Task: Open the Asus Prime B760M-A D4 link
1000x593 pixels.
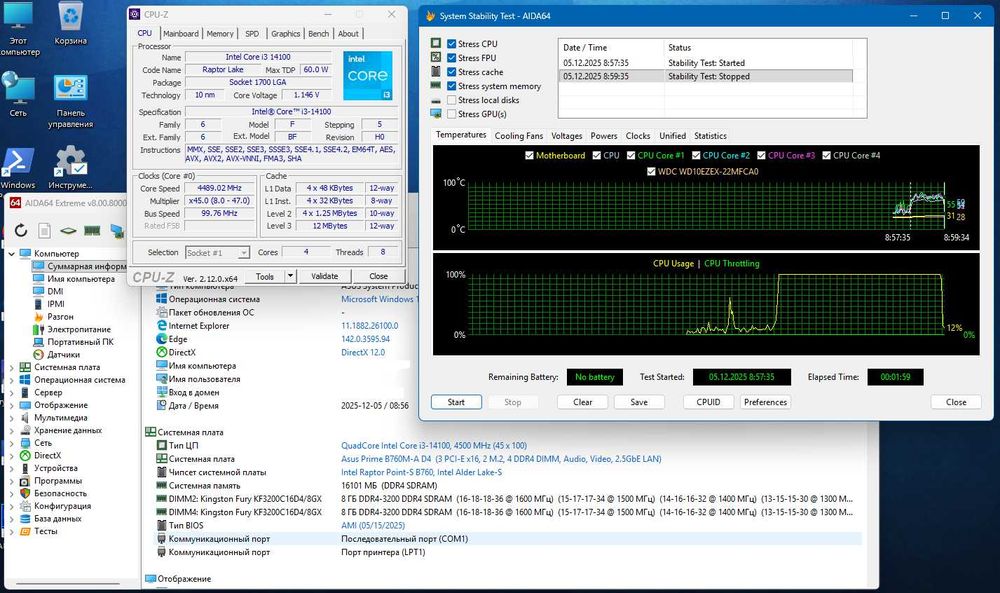Action: 501,458
